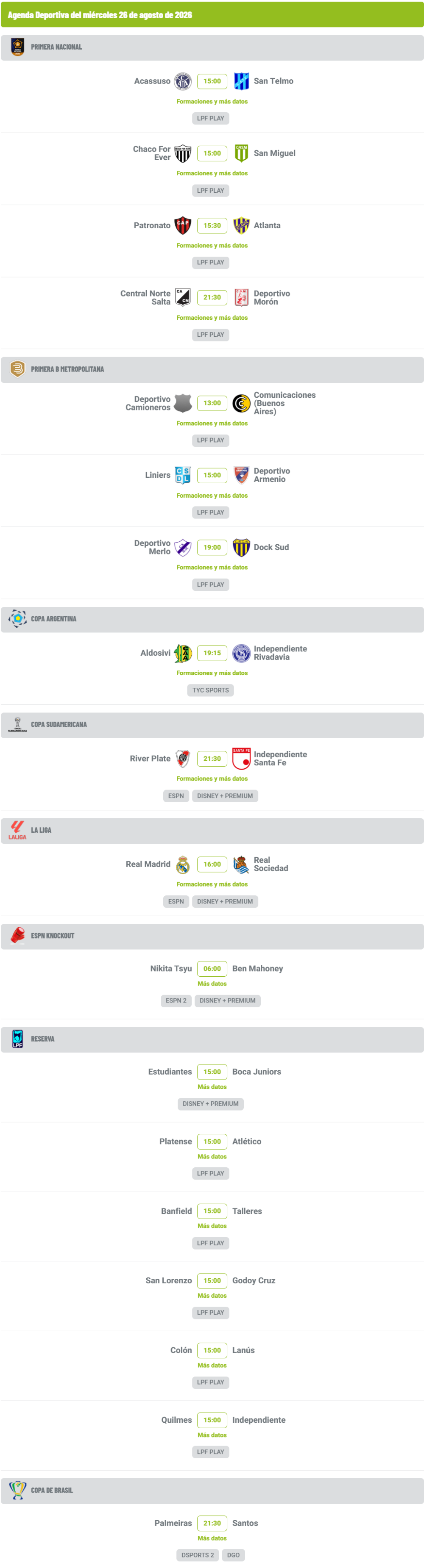Click the San Telmo club badge
The height and width of the screenshot is (1568, 424).
241,81
